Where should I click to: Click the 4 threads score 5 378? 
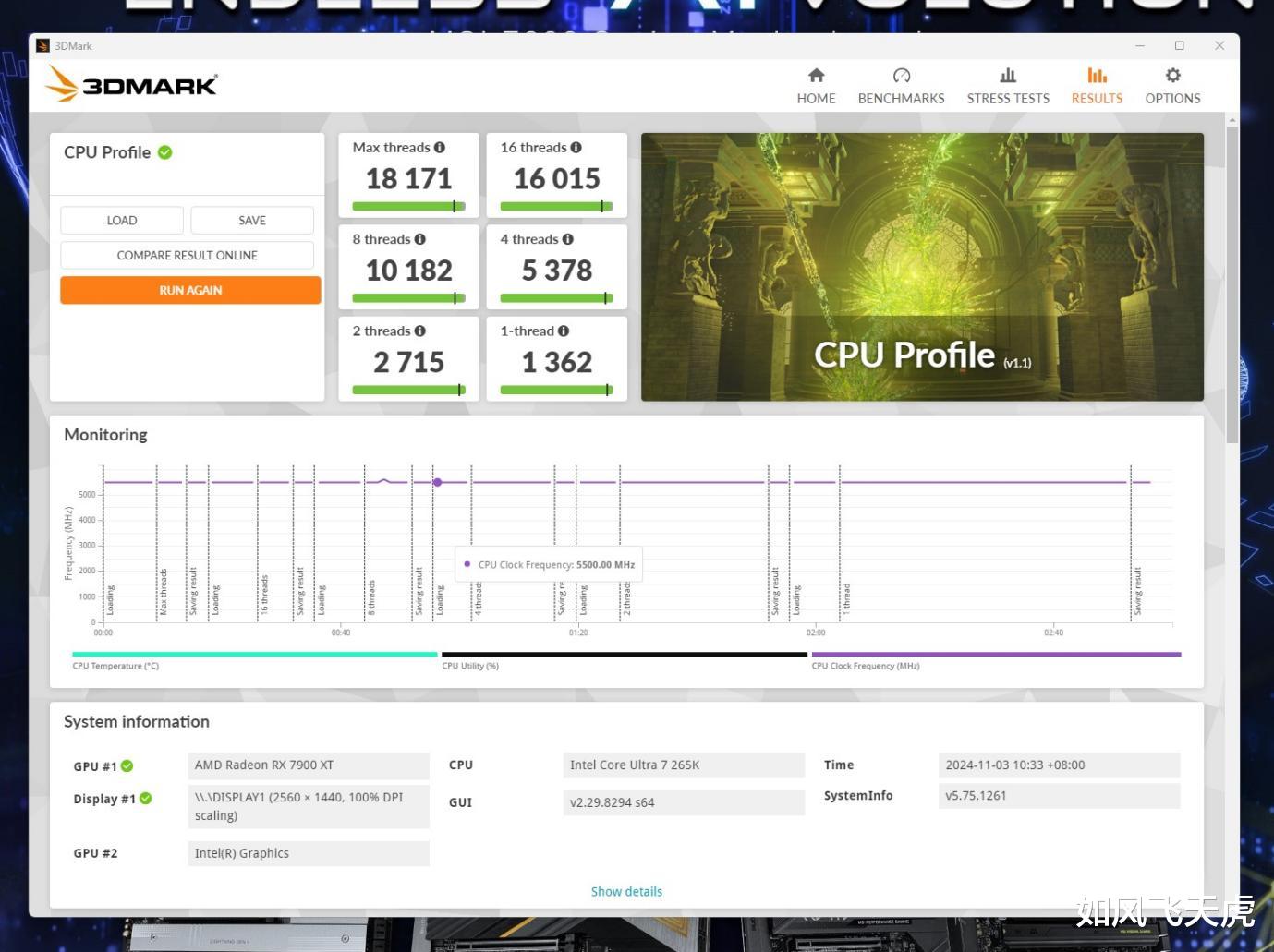click(557, 271)
